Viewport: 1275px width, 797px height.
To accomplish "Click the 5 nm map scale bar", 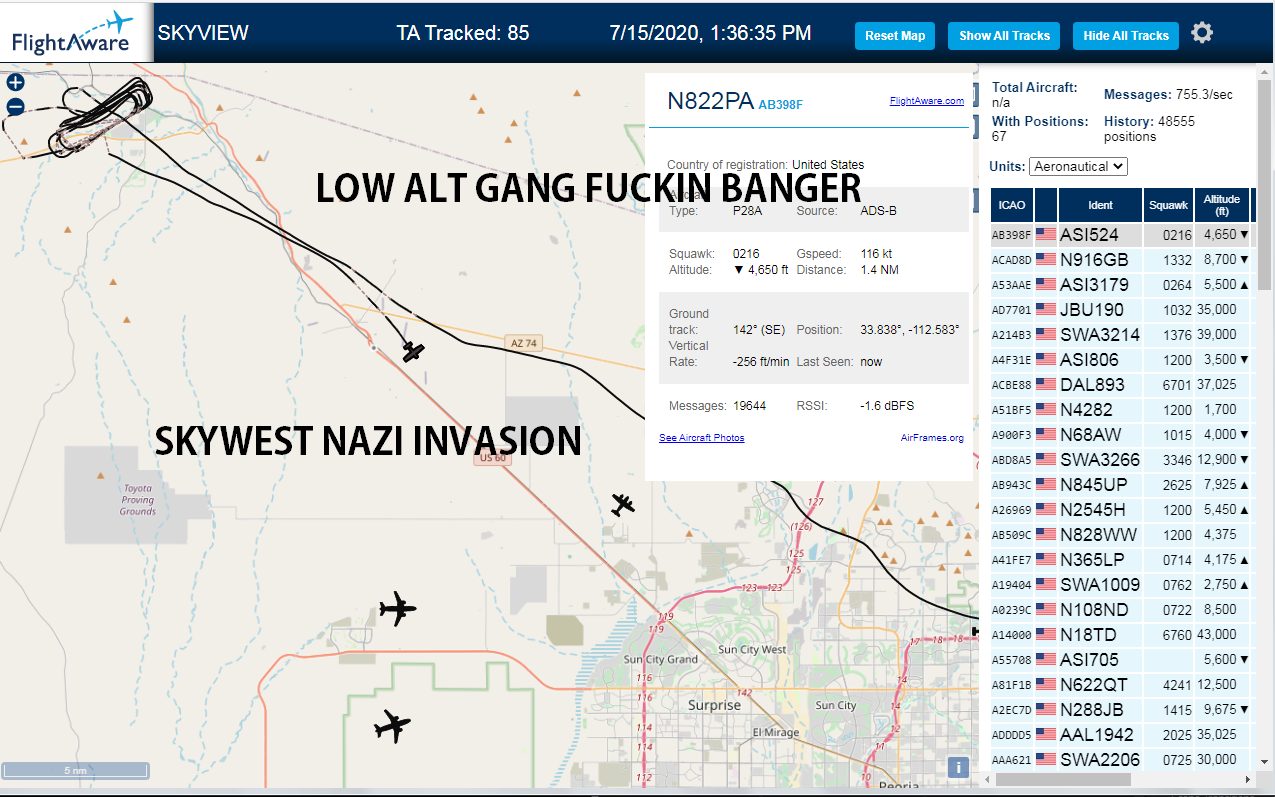I will [x=75, y=770].
